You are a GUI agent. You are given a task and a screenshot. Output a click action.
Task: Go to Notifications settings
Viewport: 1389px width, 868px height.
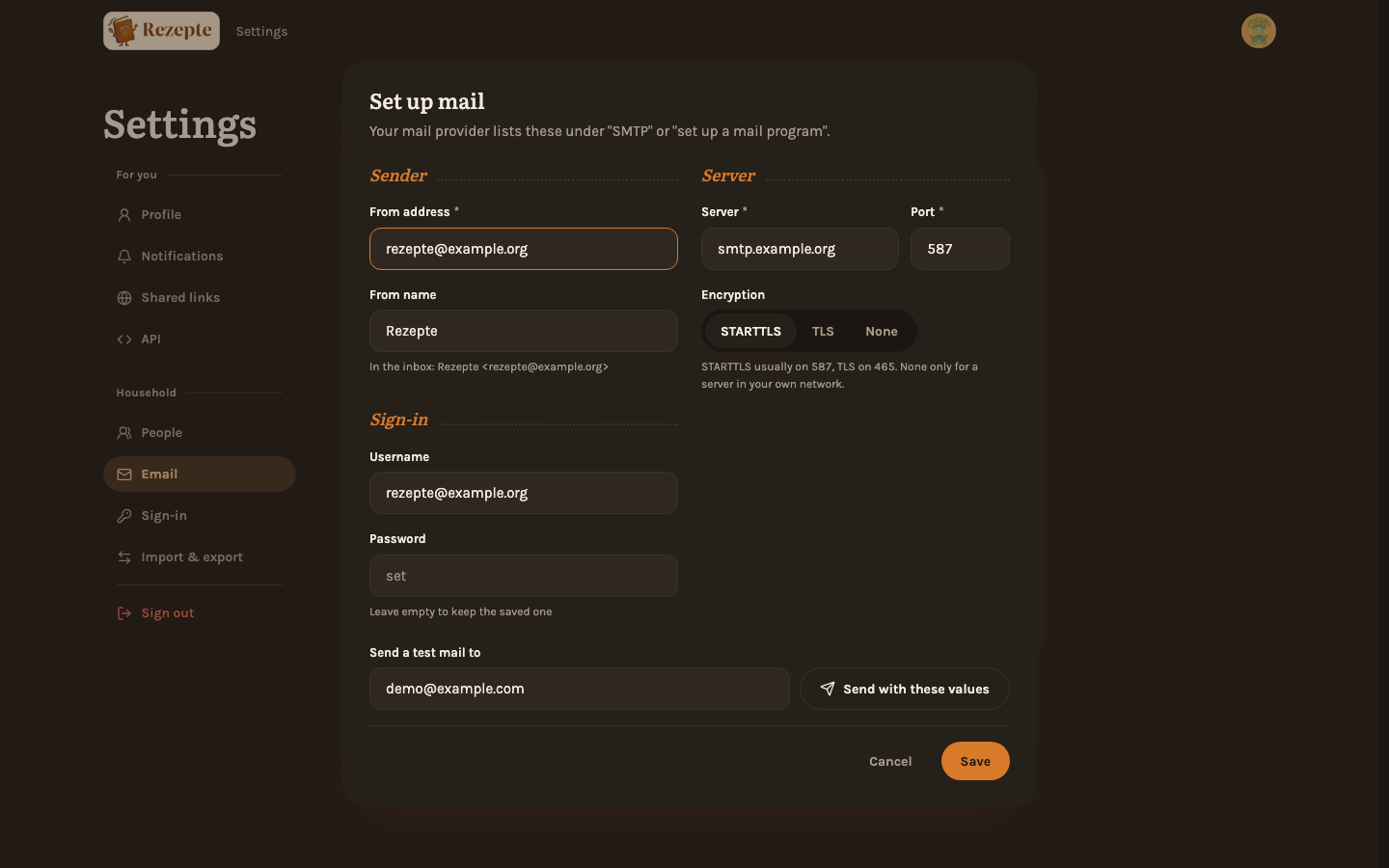tap(200, 257)
